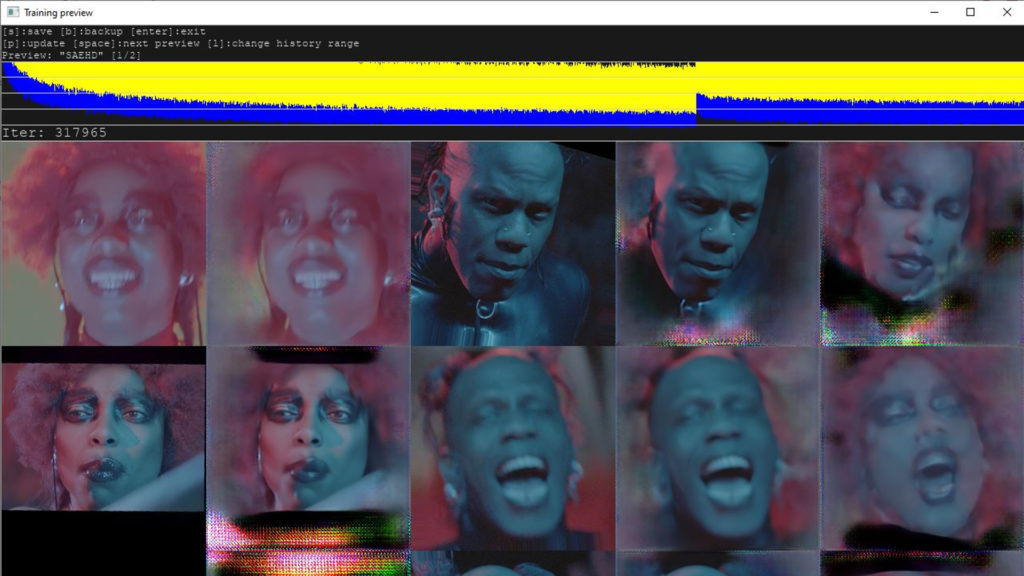The image size is (1024, 576).
Task: Click second-row fourth reconstructed open-mouth face
Action: 717,448
